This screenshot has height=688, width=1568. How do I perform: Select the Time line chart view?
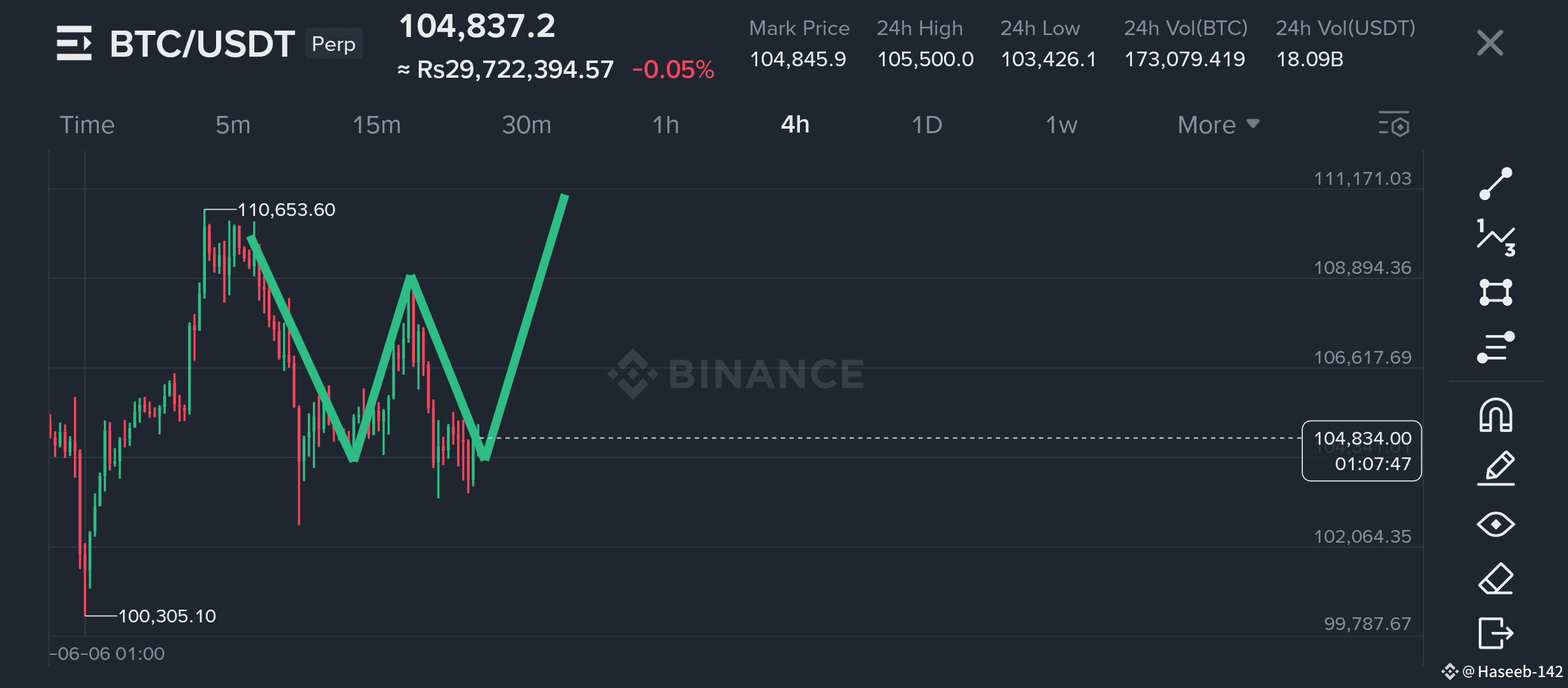tap(87, 125)
